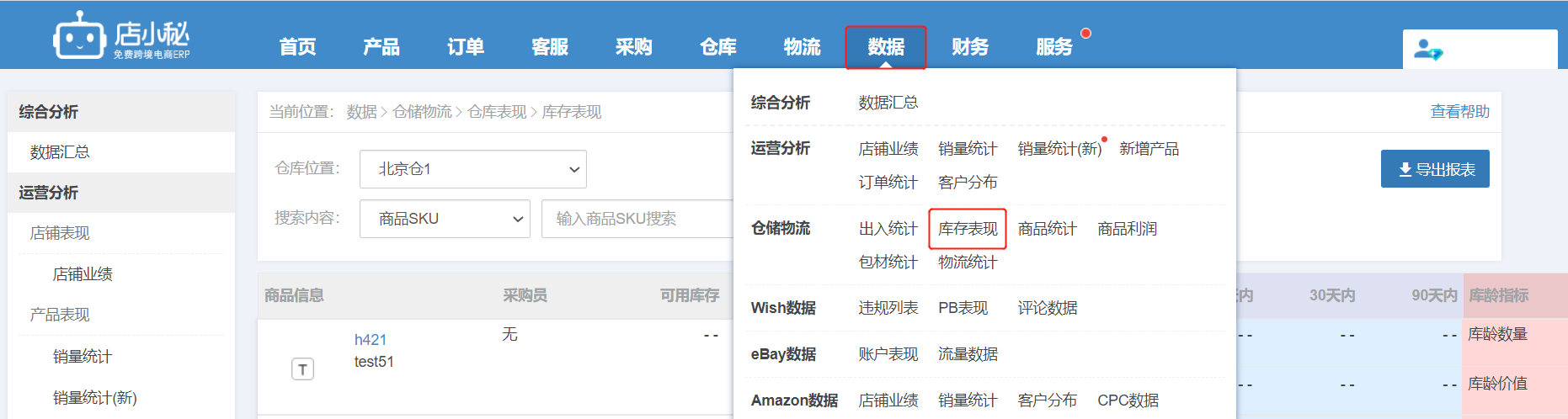
Task: Click the 商品信息 column header
Action: [294, 295]
